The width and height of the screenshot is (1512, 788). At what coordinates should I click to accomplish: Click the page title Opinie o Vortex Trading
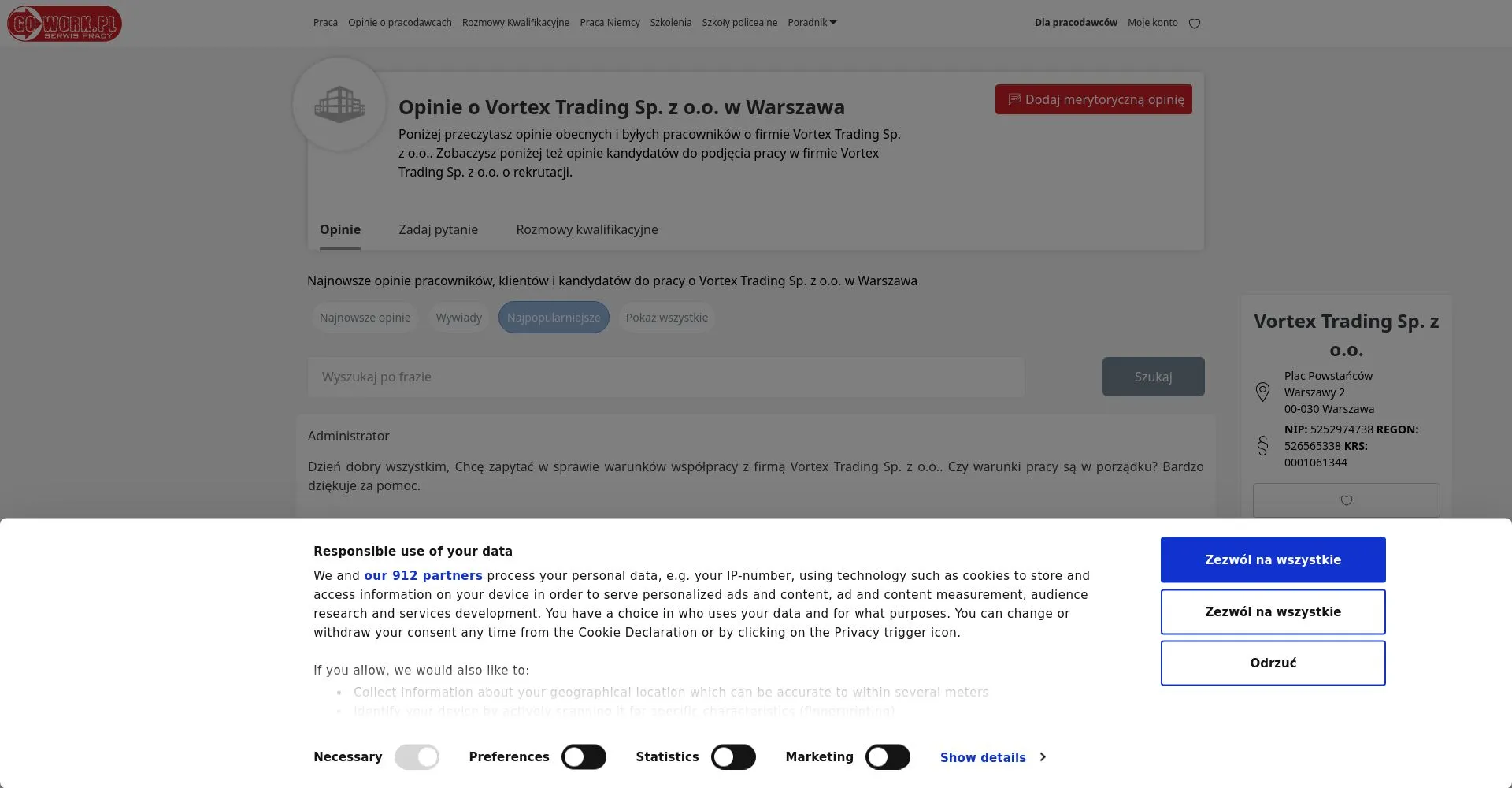(x=621, y=107)
